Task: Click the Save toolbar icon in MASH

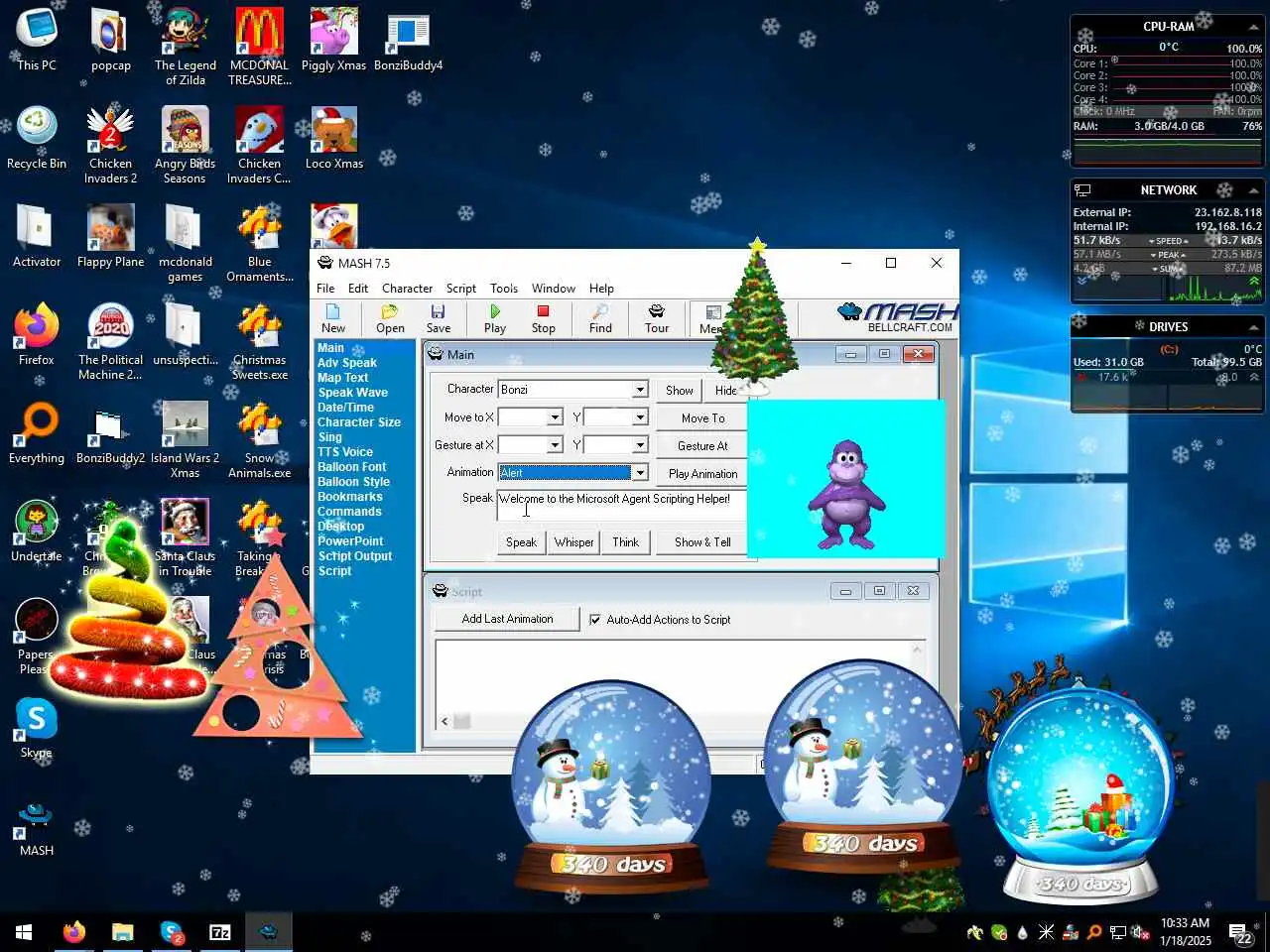Action: click(438, 318)
